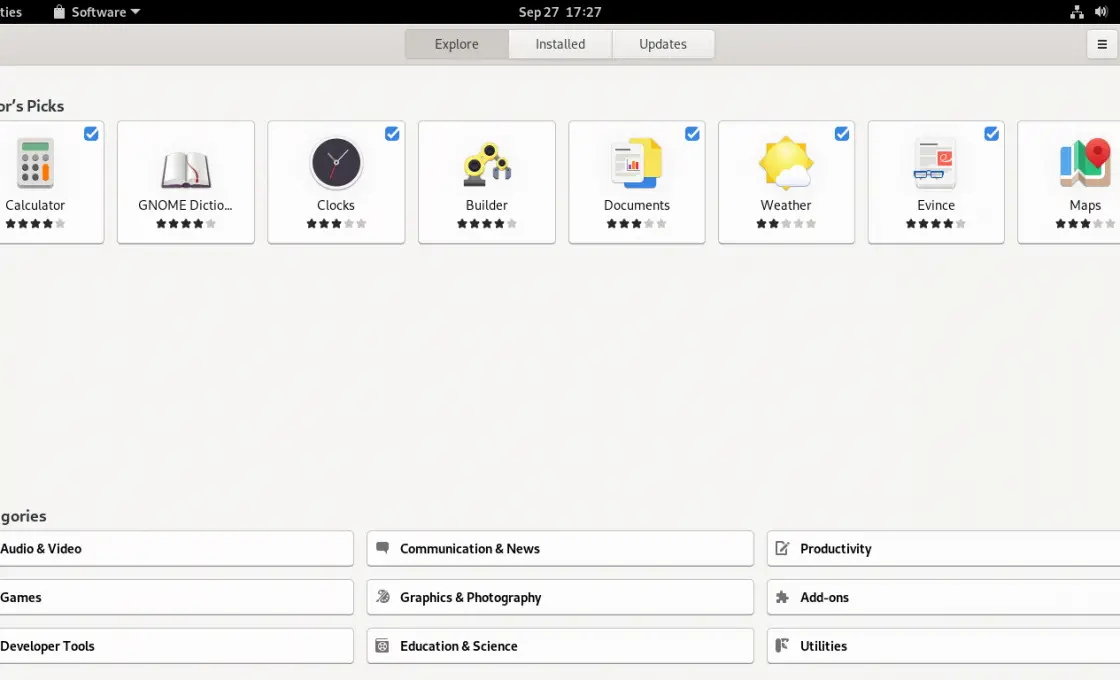
Task: Click the Communication & News speech bubble icon
Action: point(382,548)
